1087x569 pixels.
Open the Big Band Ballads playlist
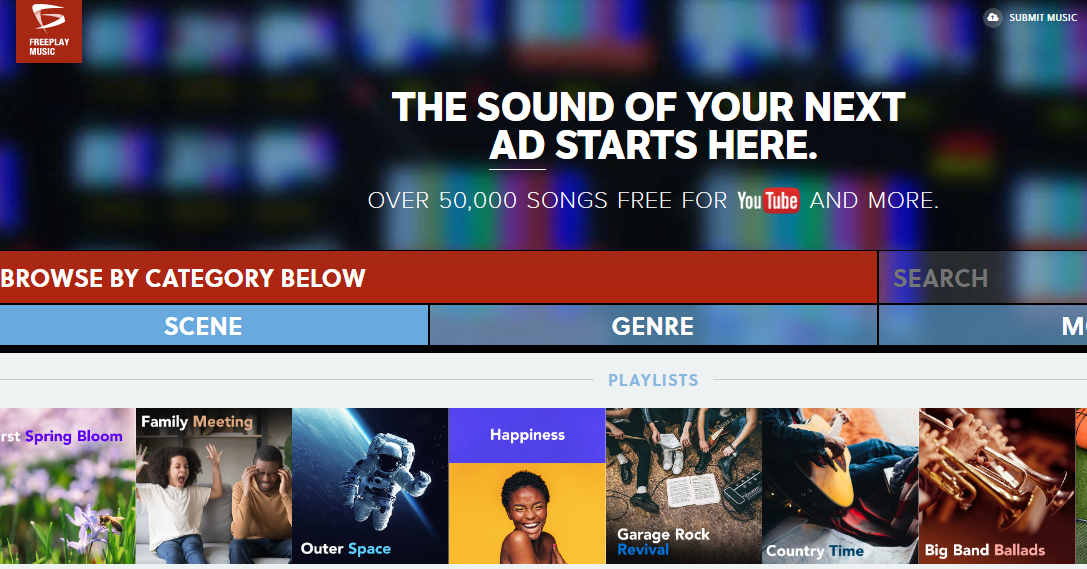pyautogui.click(x=997, y=486)
